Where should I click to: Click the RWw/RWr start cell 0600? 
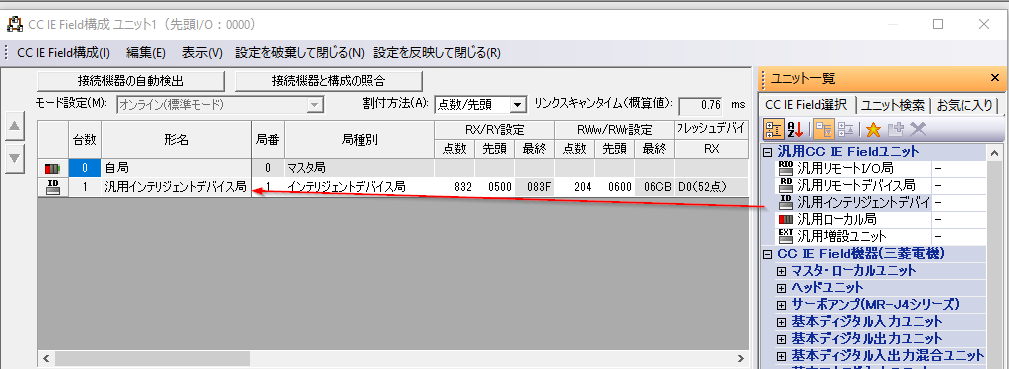point(615,187)
